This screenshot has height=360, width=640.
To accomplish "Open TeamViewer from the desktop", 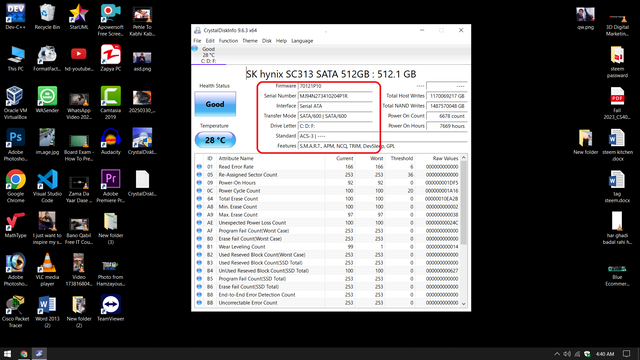I will [x=111, y=308].
